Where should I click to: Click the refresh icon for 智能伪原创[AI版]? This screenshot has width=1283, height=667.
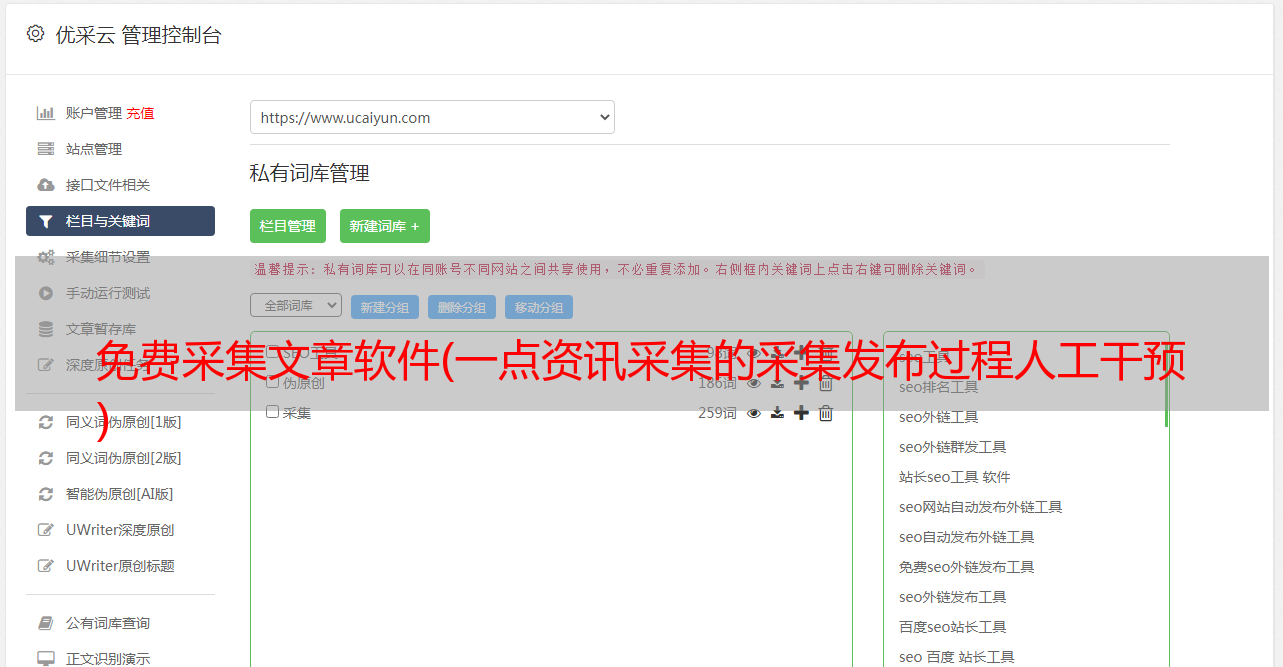[45, 494]
